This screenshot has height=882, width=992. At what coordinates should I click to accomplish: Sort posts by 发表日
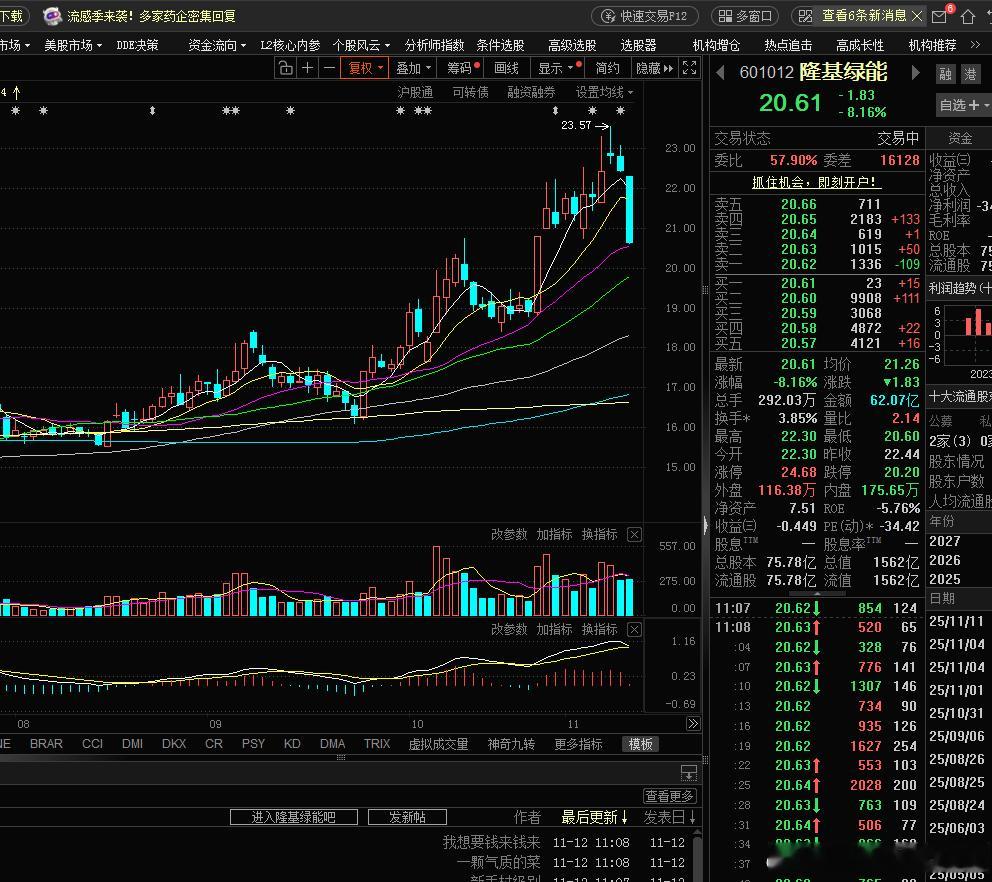point(670,817)
